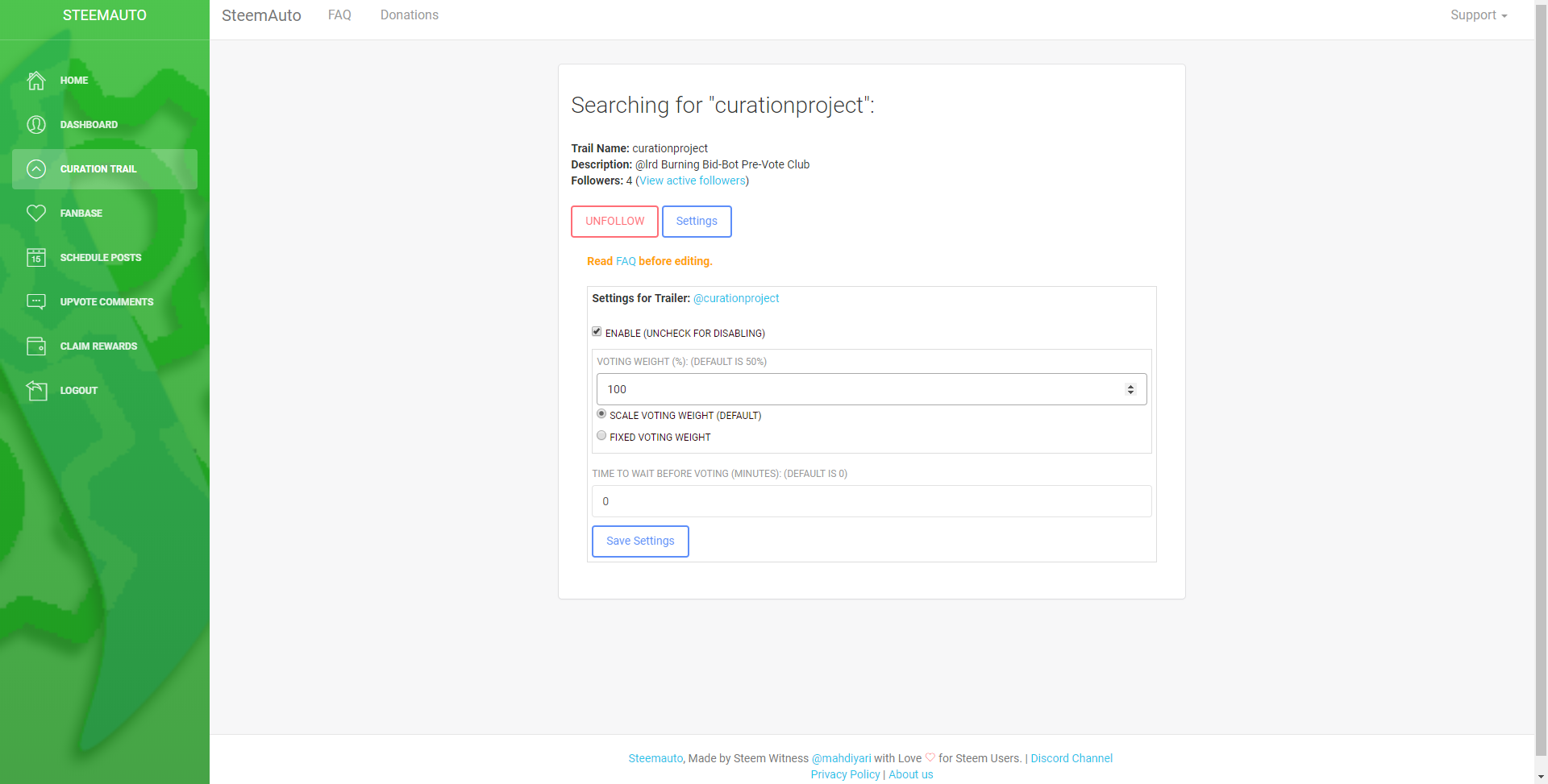Click the Upvote Comments speech bubble icon

36,302
